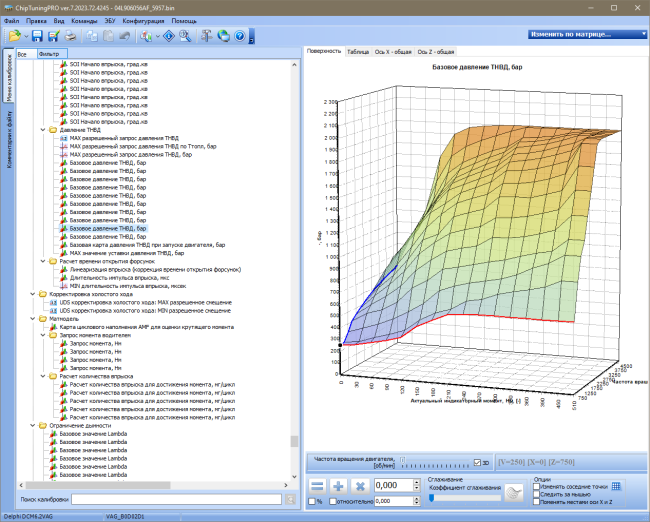650x522 pixels.
Task: Collapse Расчет времени открытия форсунок folder
Action: (43, 261)
